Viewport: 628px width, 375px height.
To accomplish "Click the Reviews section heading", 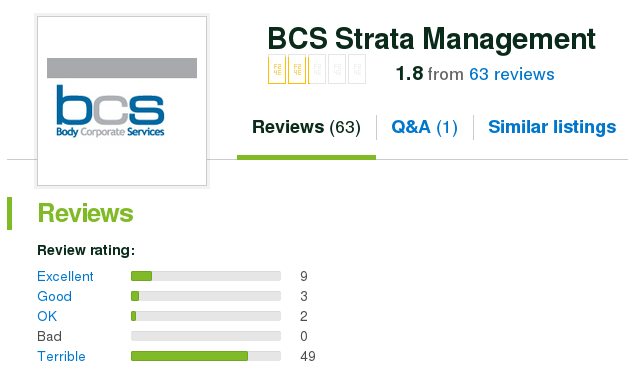I will 85,213.
